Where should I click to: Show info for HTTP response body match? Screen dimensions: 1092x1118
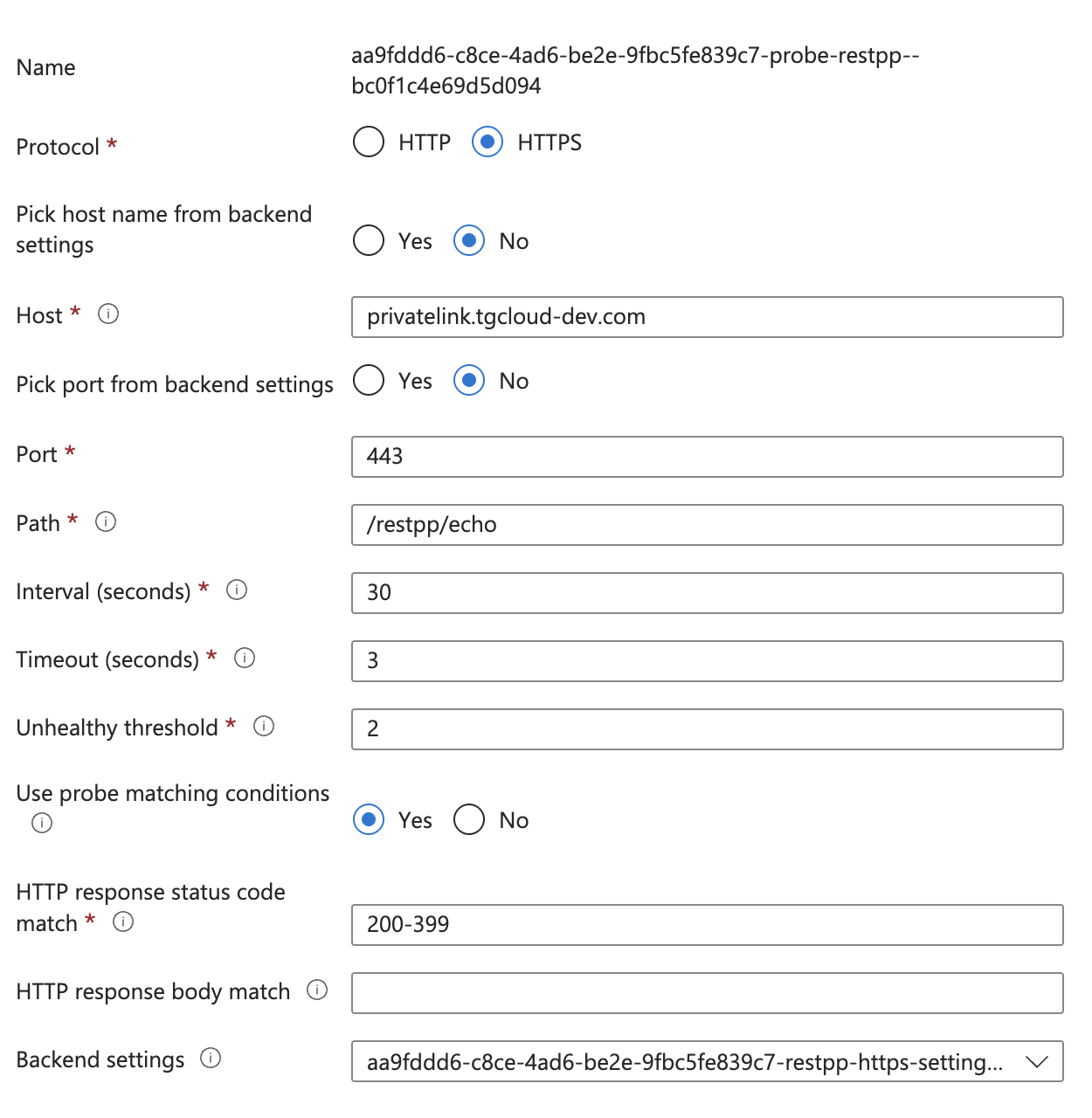tap(317, 990)
